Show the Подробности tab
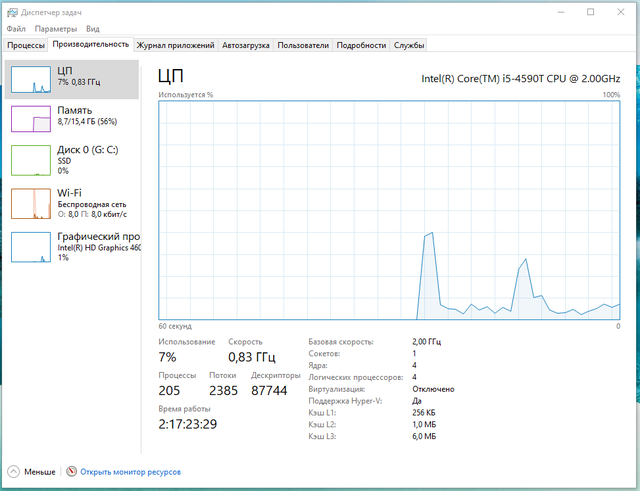 click(361, 45)
